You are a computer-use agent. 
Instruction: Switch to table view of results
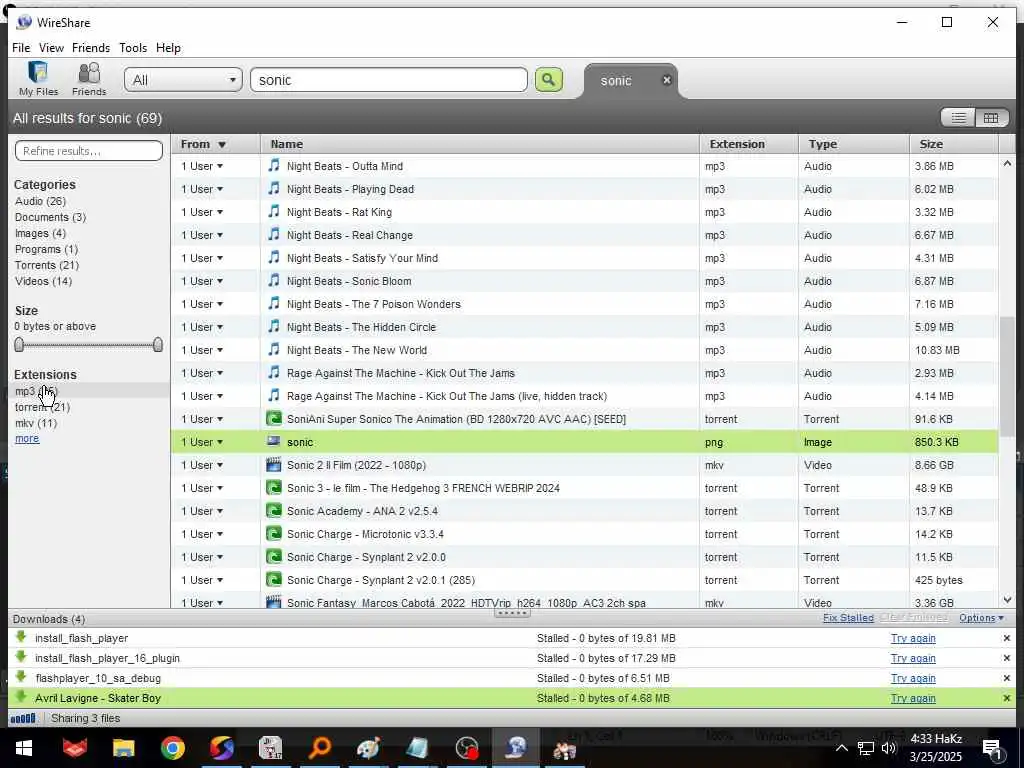(991, 118)
